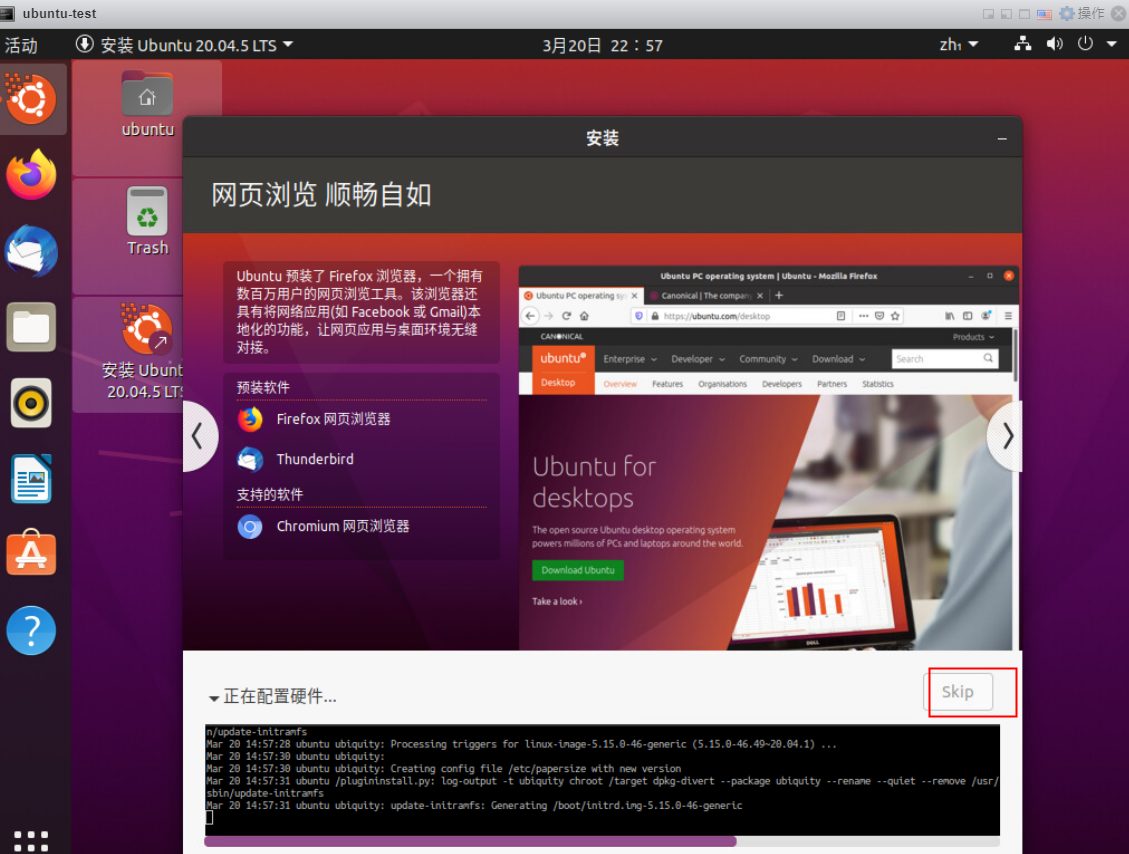This screenshot has width=1129, height=854.
Task: Launch Firefox from the dock
Action: coord(31,175)
